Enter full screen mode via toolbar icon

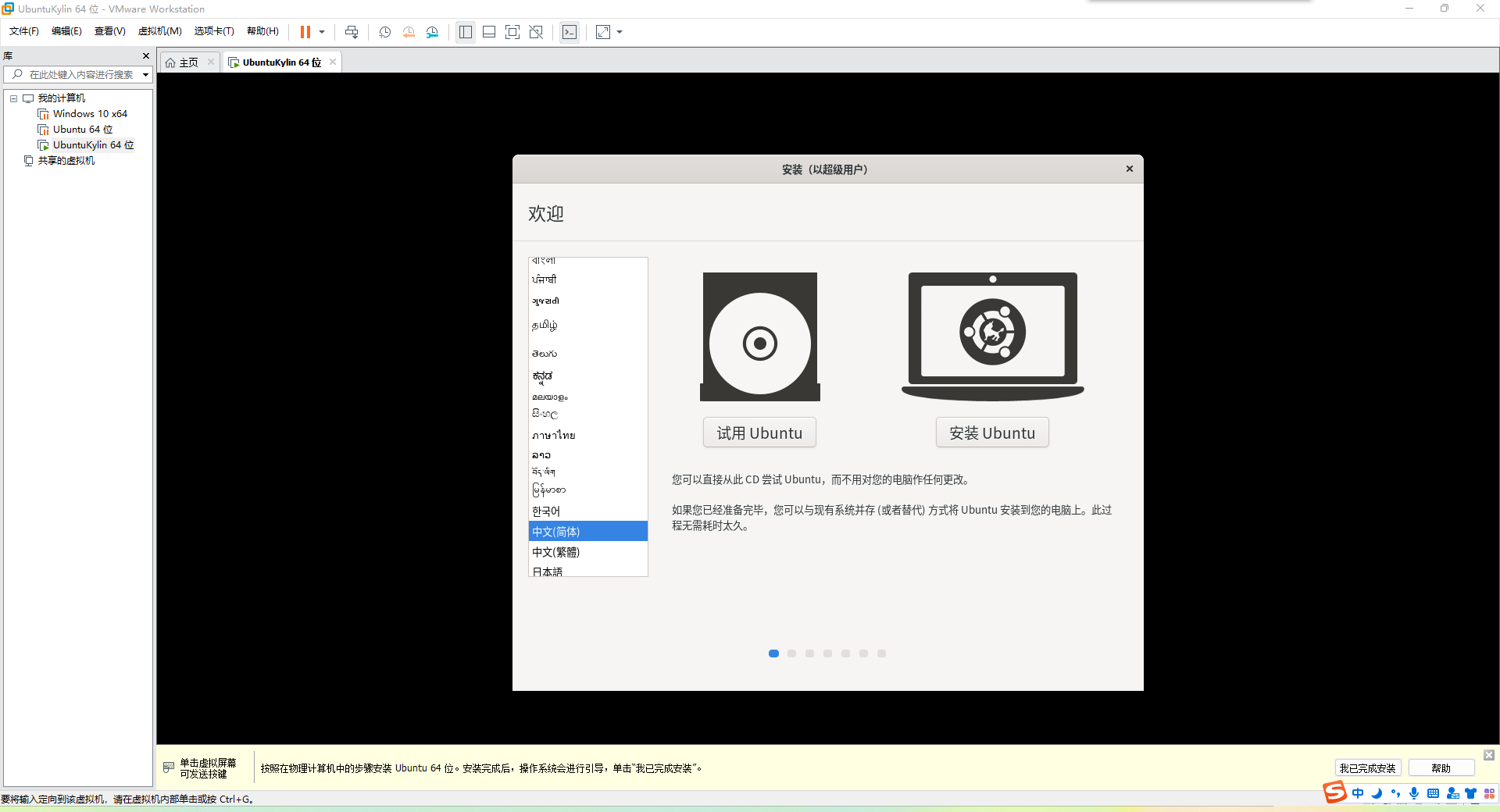pyautogui.click(x=512, y=32)
